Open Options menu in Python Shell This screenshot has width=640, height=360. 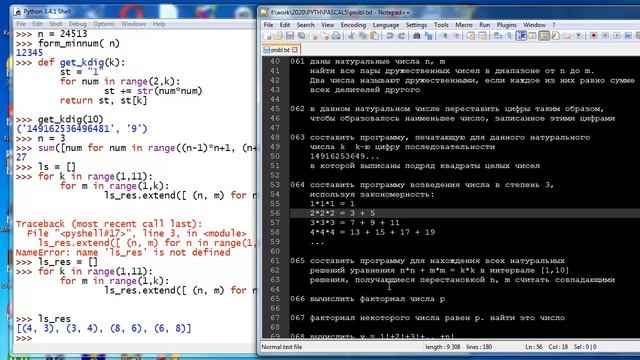[104, 24]
